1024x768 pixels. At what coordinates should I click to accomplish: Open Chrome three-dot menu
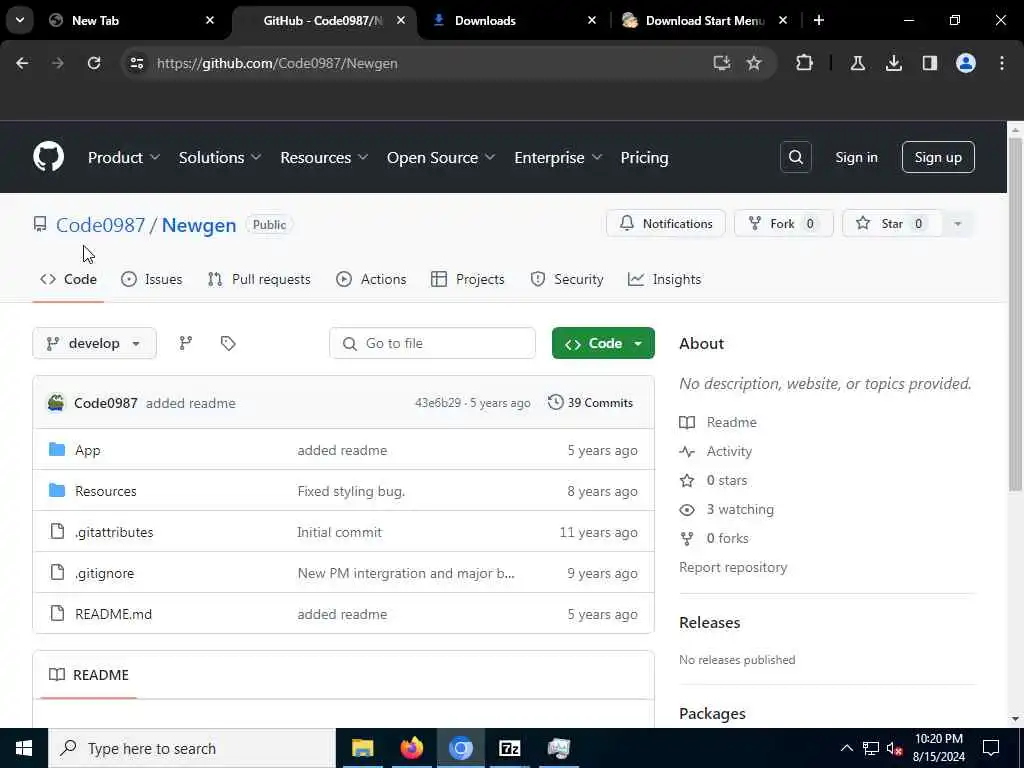point(1002,63)
